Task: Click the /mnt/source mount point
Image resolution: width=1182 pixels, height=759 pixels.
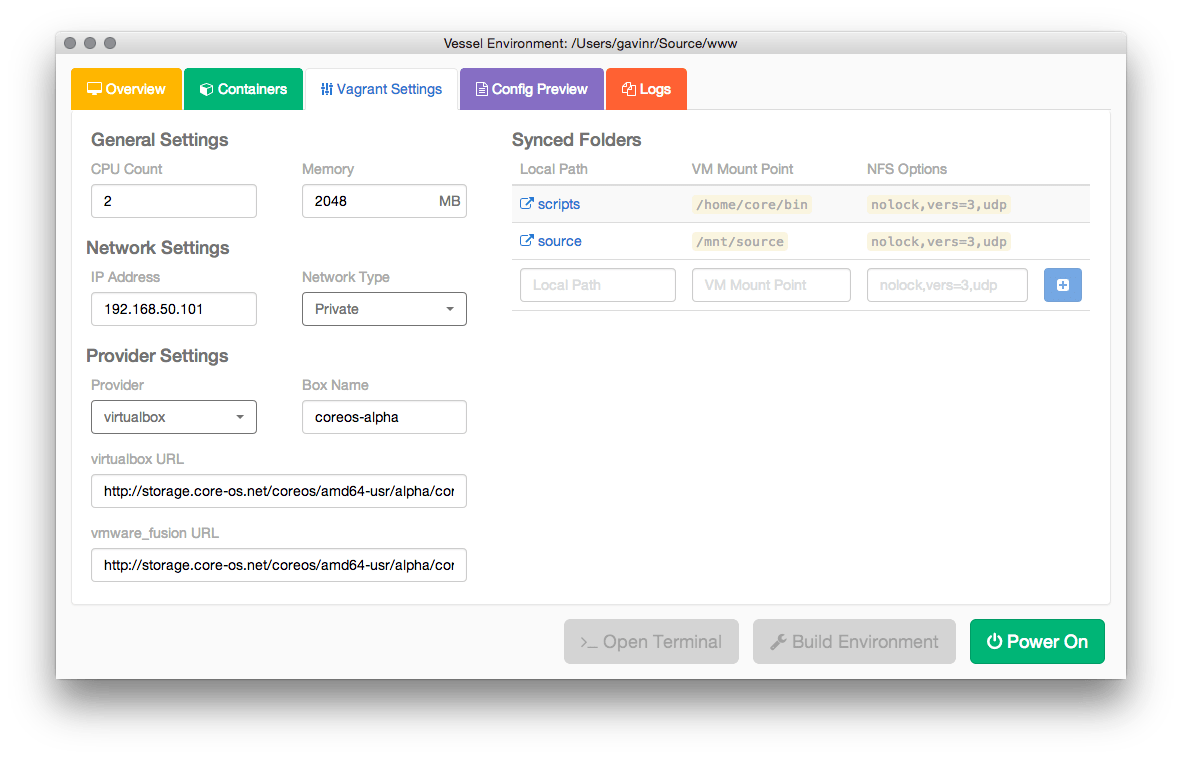Action: point(740,241)
